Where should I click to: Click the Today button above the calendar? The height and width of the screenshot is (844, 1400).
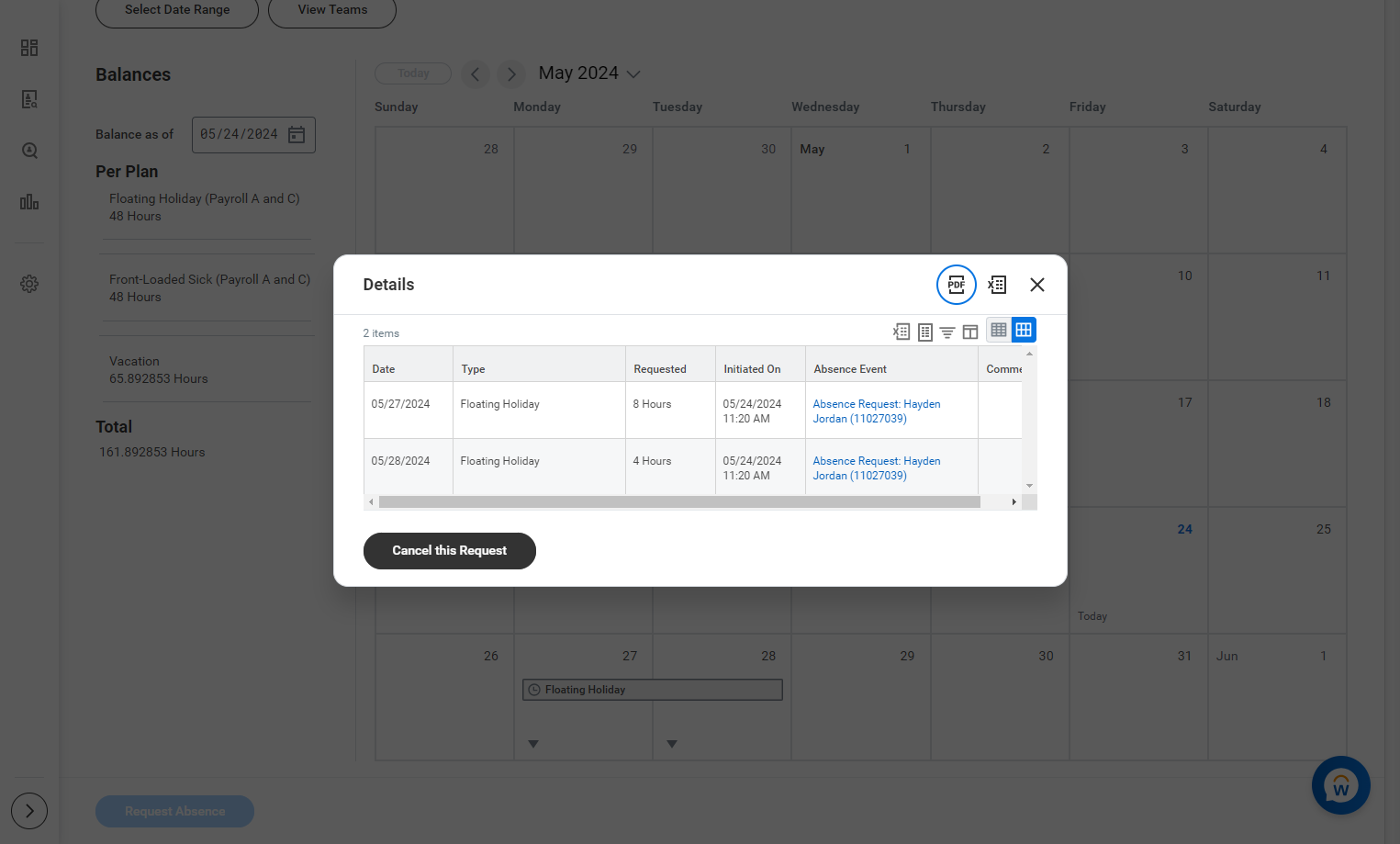click(x=413, y=73)
